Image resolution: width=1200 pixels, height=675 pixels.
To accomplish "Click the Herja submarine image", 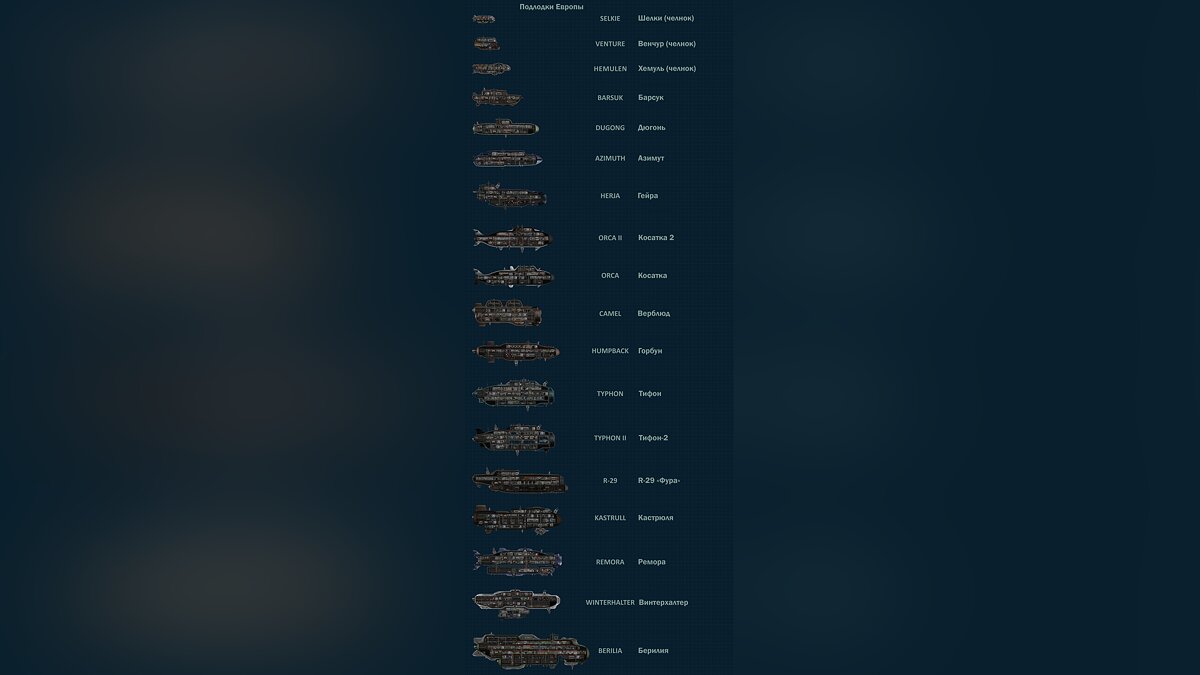I will (x=510, y=195).
